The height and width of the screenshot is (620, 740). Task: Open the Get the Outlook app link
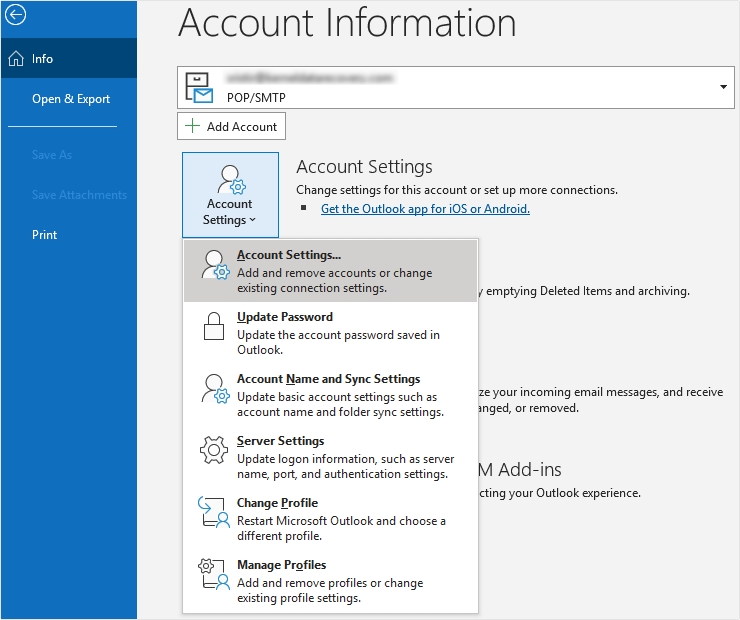point(425,209)
